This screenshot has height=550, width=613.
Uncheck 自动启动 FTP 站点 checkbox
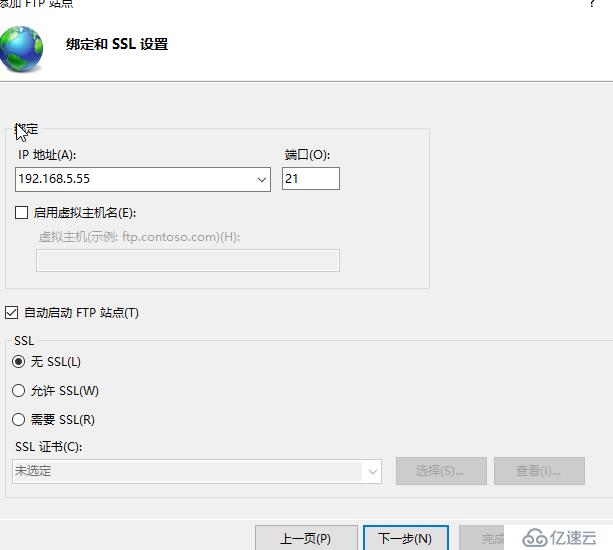pos(11,313)
